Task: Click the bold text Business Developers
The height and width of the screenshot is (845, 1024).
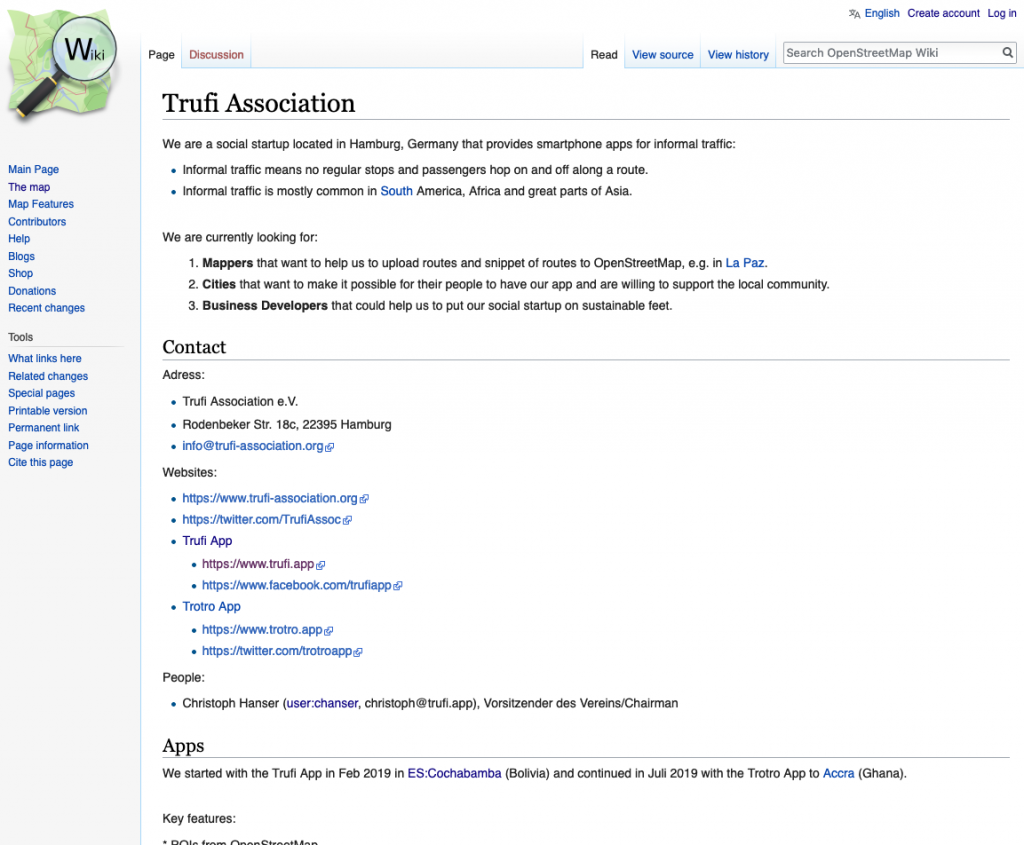Action: [264, 306]
